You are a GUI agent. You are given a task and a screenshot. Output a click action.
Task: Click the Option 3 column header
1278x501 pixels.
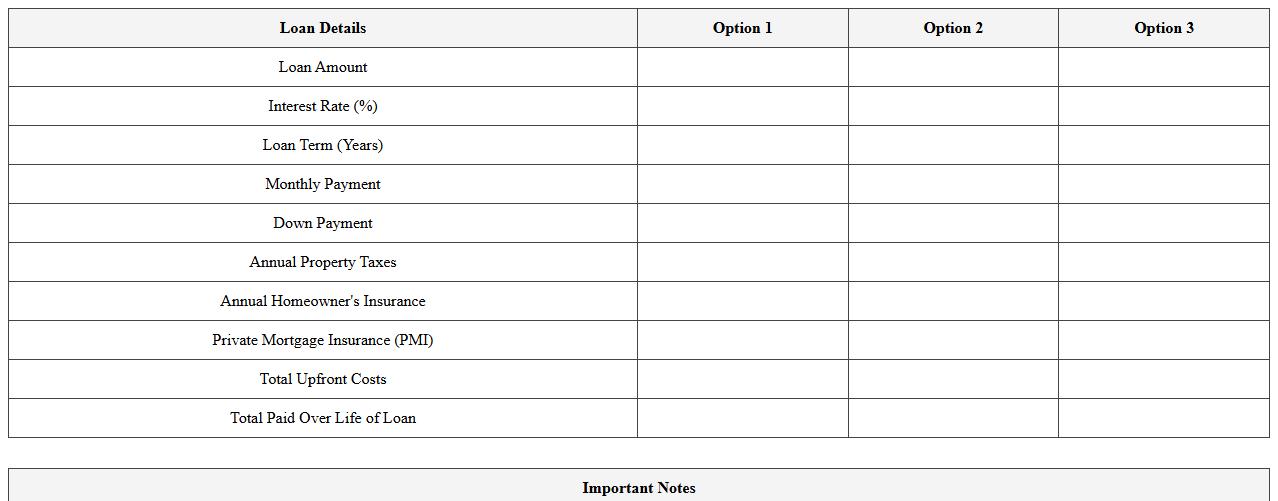tap(1163, 28)
